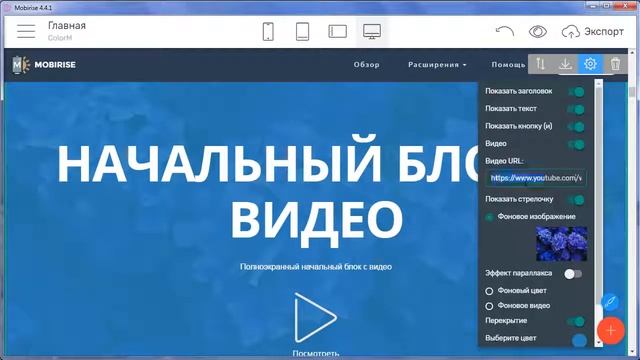Move block with arrows icon
The width and height of the screenshot is (640, 360).
540,64
